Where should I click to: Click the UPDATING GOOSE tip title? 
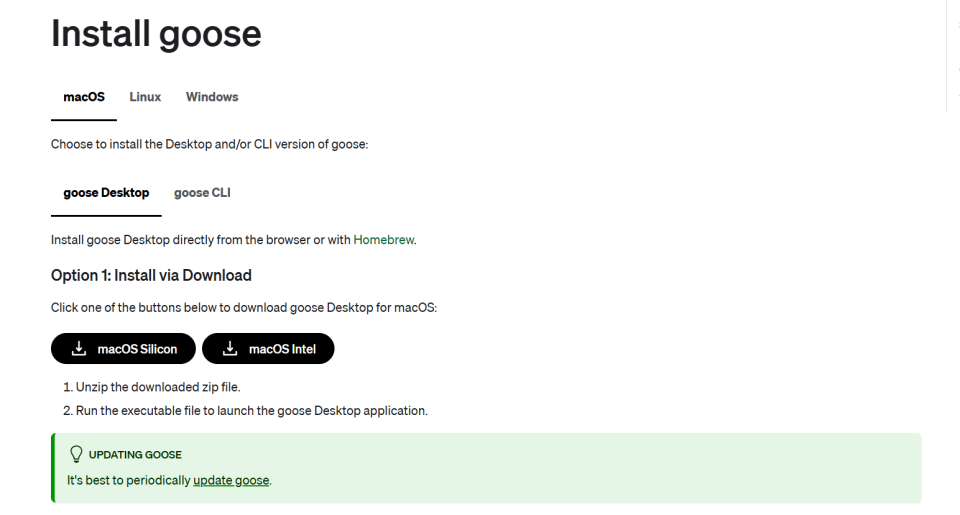click(x=135, y=455)
